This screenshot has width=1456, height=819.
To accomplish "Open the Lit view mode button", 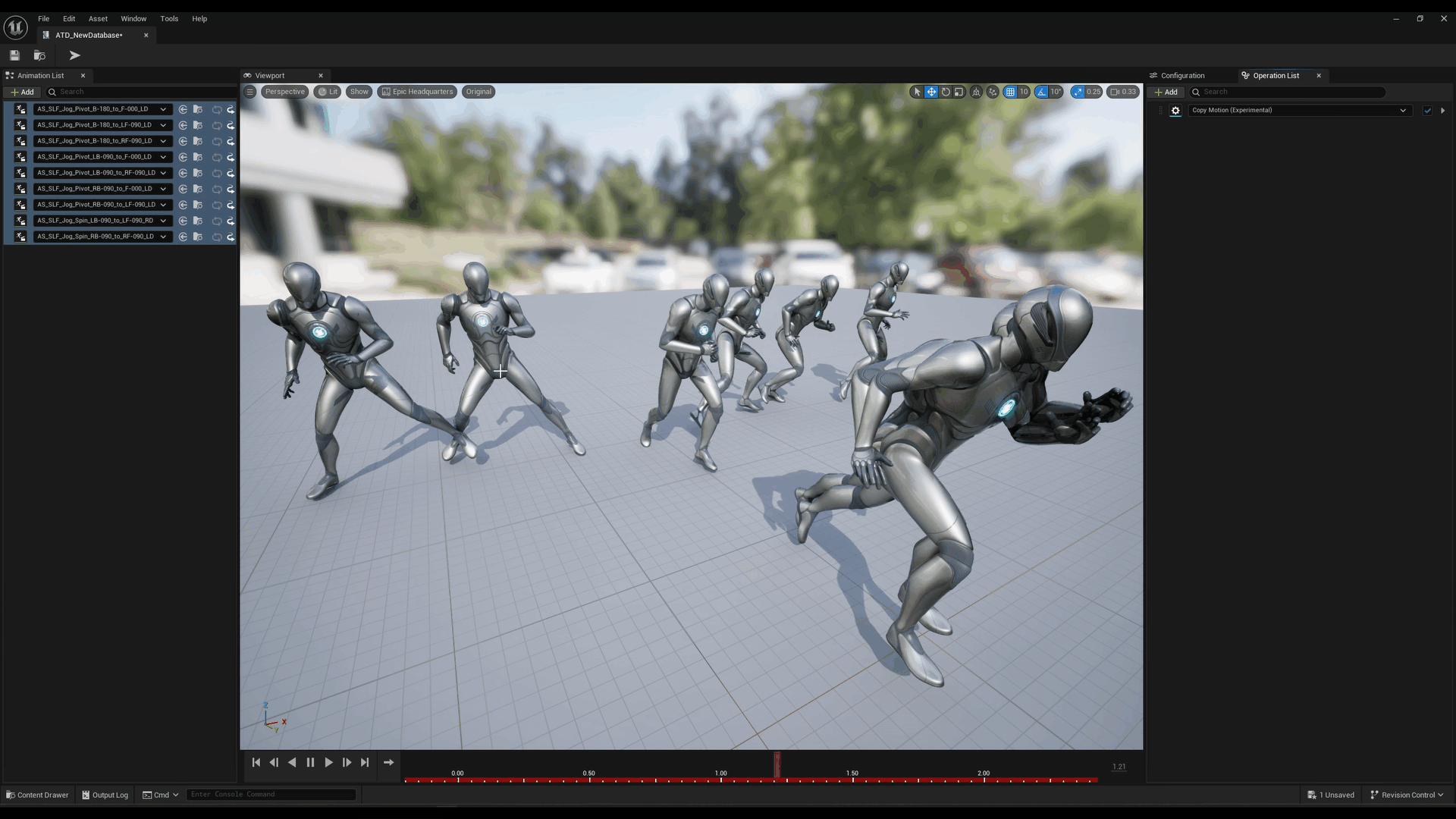I will [328, 92].
